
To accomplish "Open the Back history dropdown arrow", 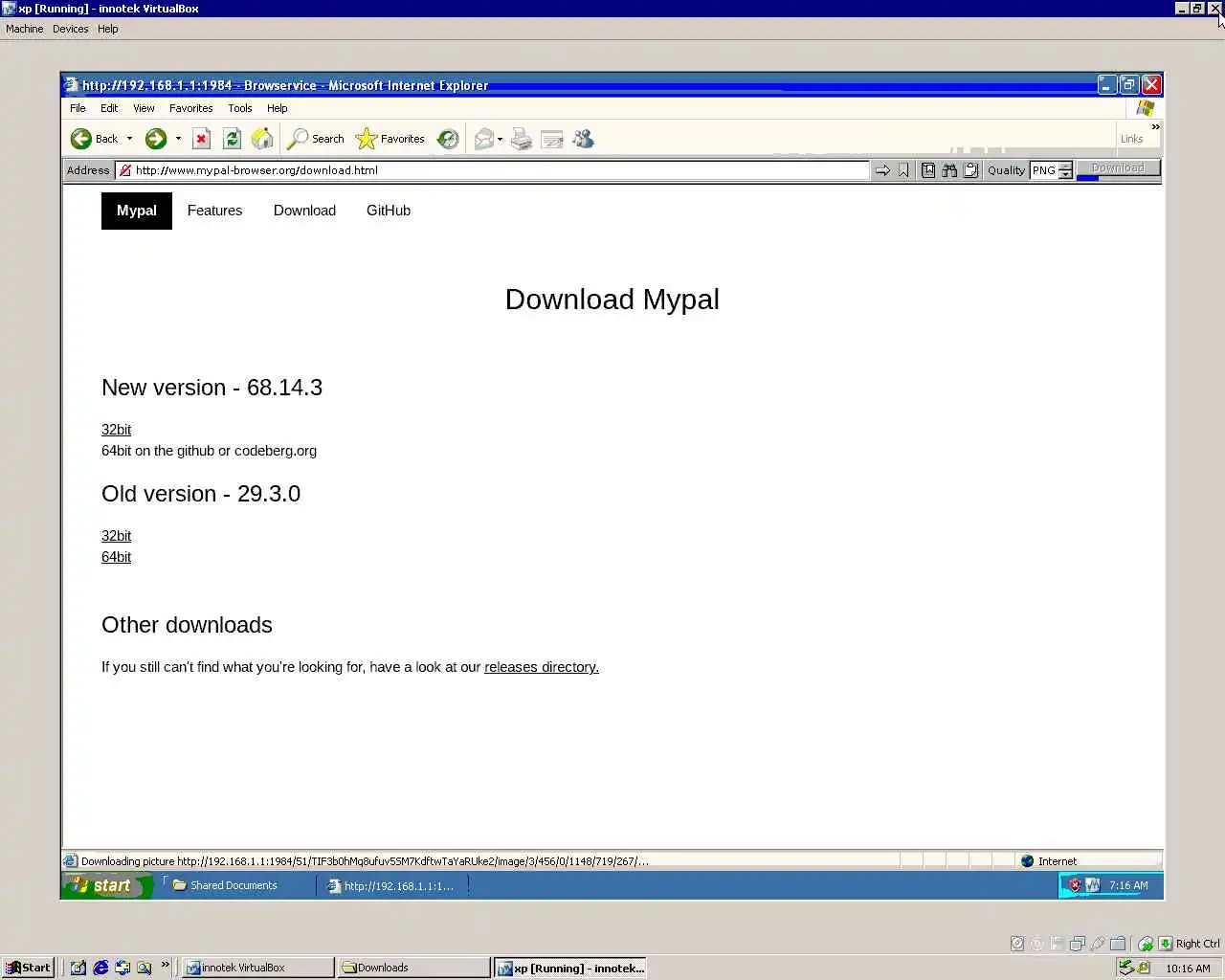I will pos(129,139).
